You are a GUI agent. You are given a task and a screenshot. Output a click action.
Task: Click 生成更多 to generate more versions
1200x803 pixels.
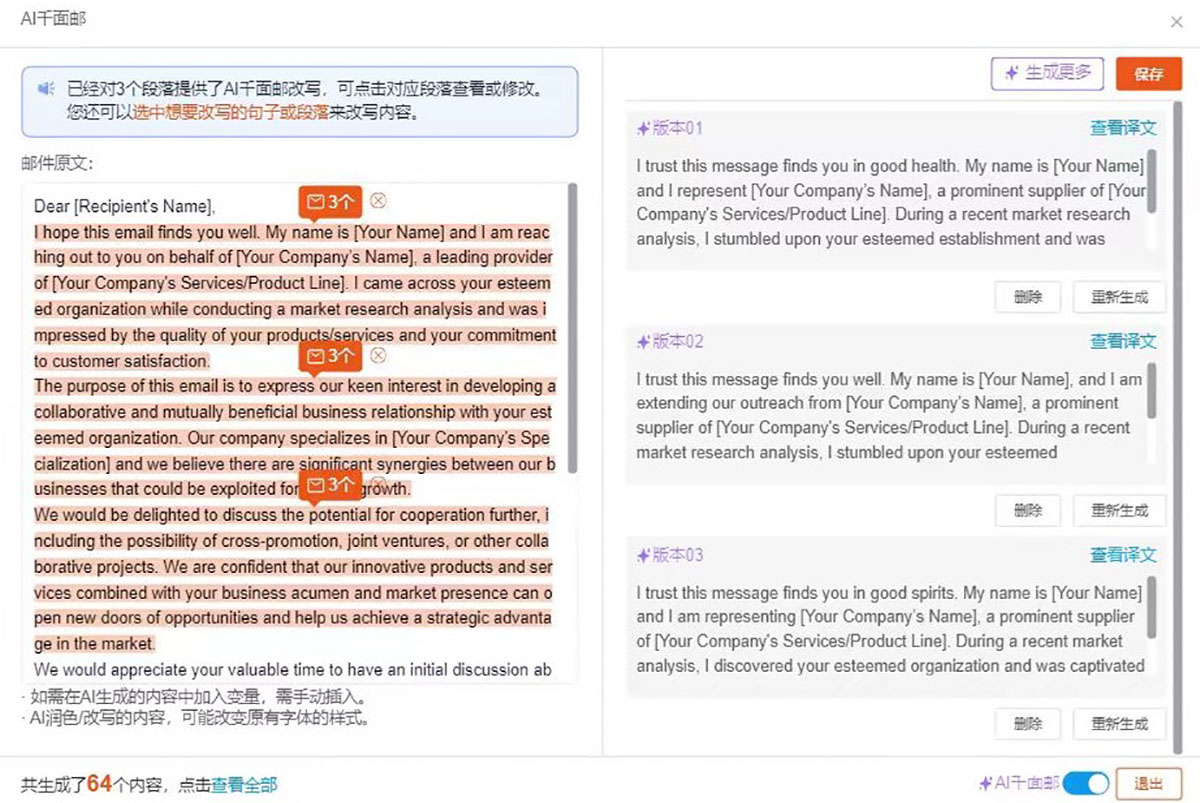coord(1046,73)
